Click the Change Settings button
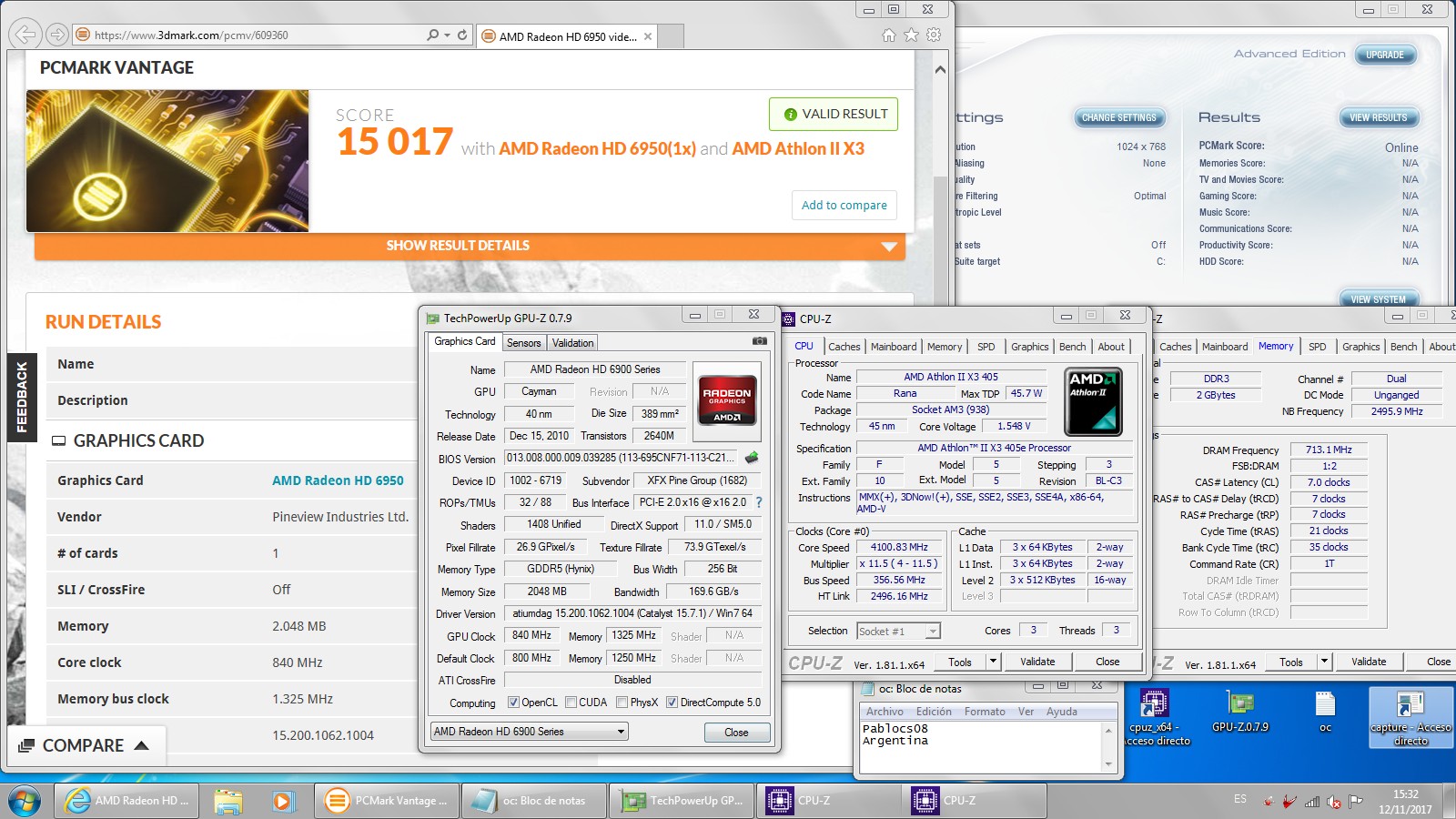 coord(1118,117)
